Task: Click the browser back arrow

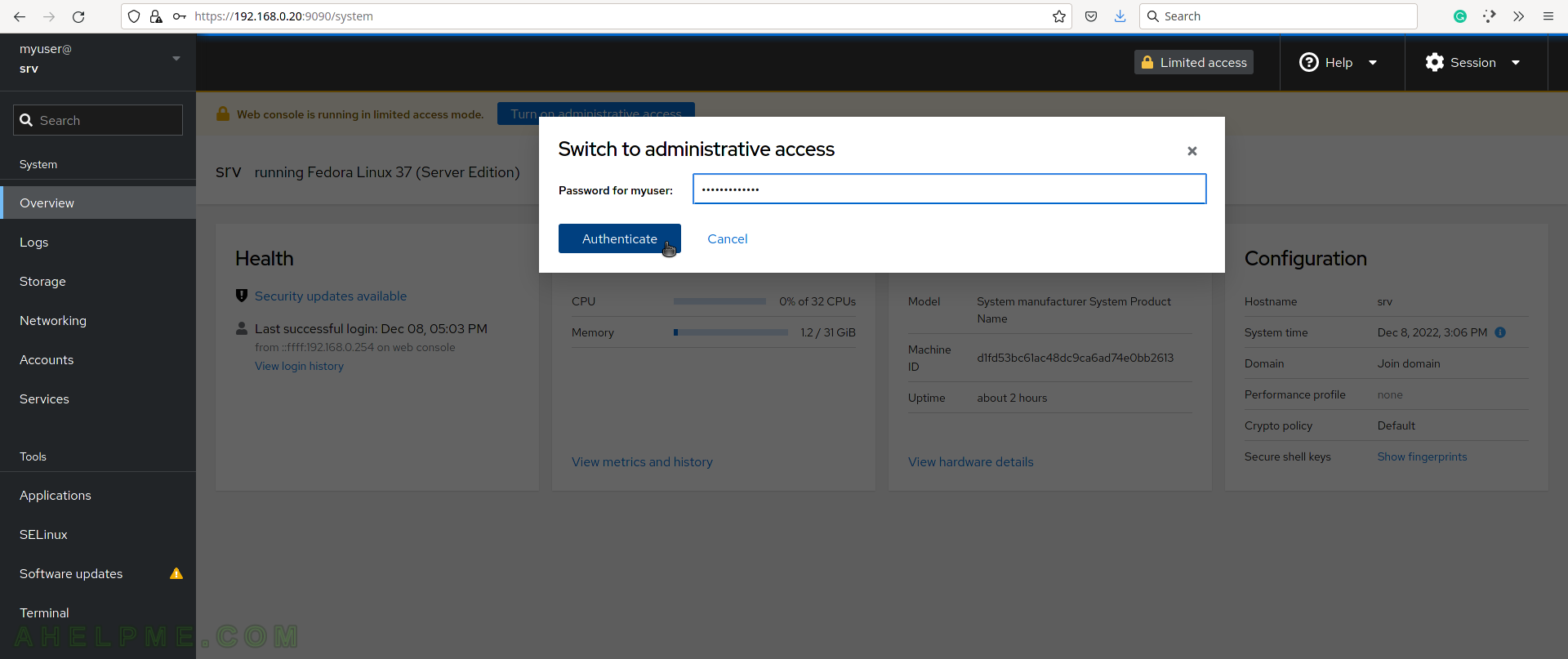Action: (20, 16)
